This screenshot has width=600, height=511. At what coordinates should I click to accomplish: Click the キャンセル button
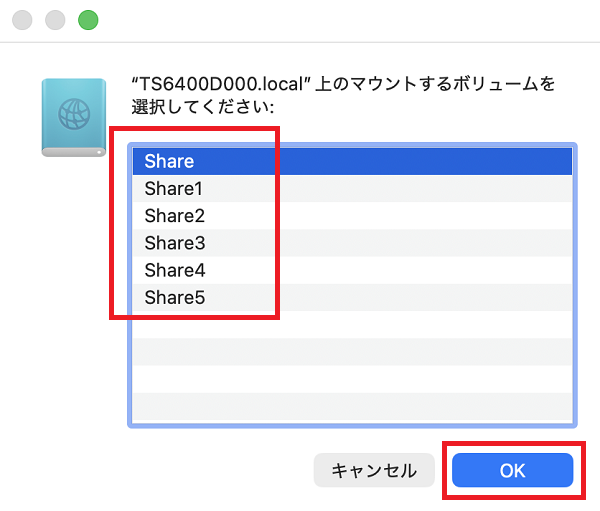click(x=373, y=469)
